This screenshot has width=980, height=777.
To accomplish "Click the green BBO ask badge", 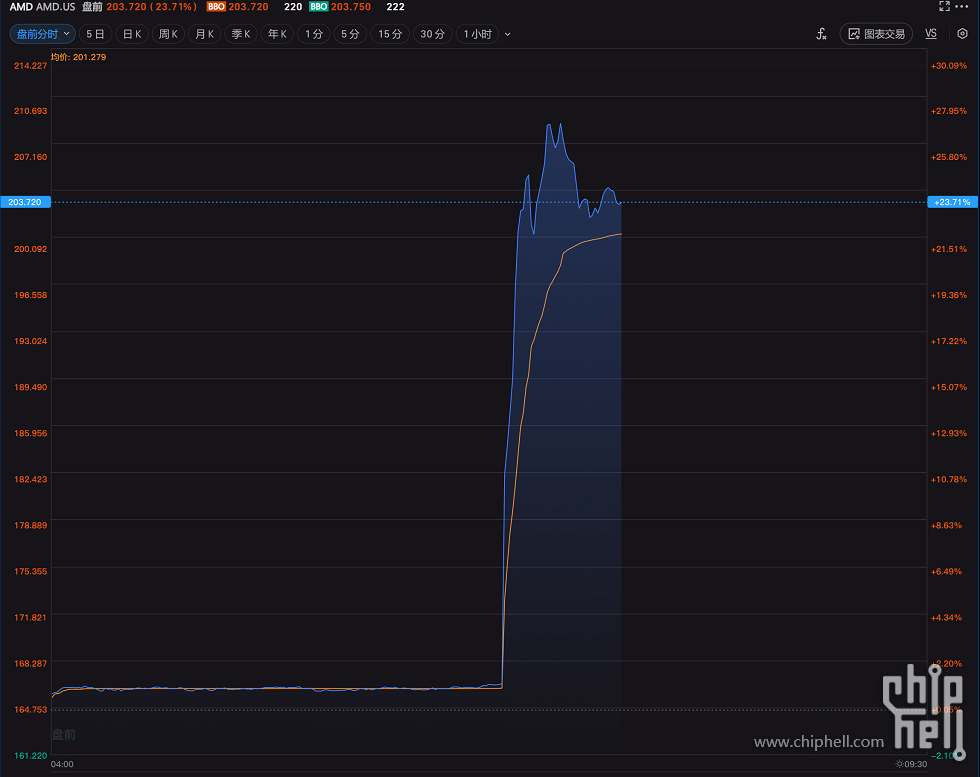I will pyautogui.click(x=318, y=6).
